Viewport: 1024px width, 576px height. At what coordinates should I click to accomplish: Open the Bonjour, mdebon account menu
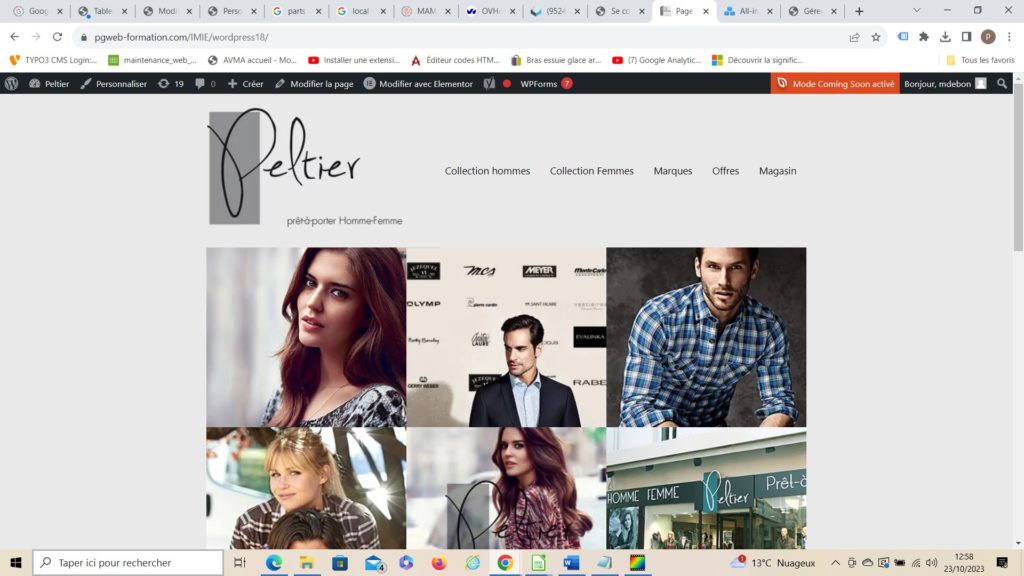pos(945,84)
